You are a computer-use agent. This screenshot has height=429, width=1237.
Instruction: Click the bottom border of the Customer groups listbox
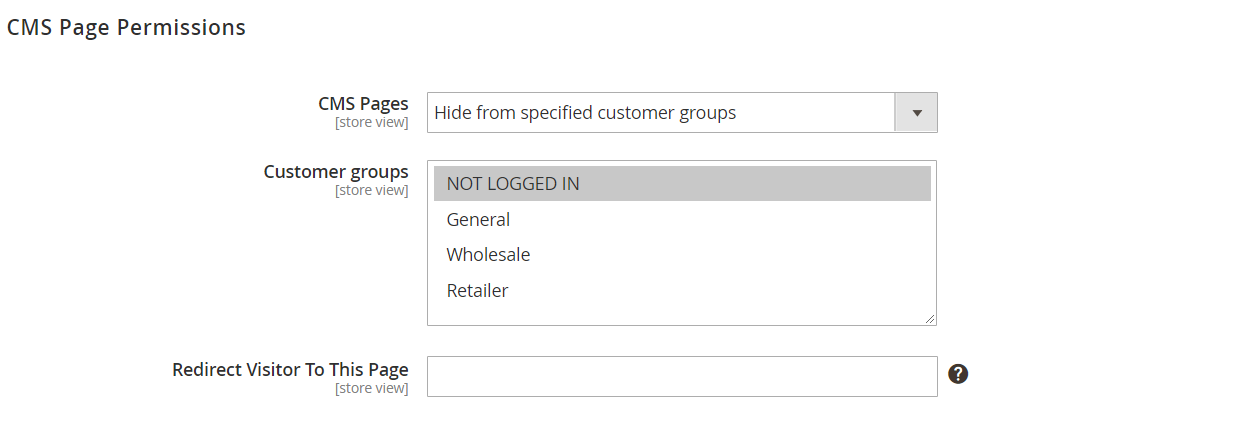pyautogui.click(x=680, y=325)
